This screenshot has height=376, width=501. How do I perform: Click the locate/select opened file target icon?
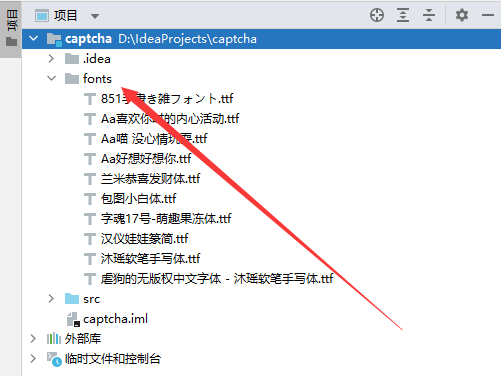point(377,15)
